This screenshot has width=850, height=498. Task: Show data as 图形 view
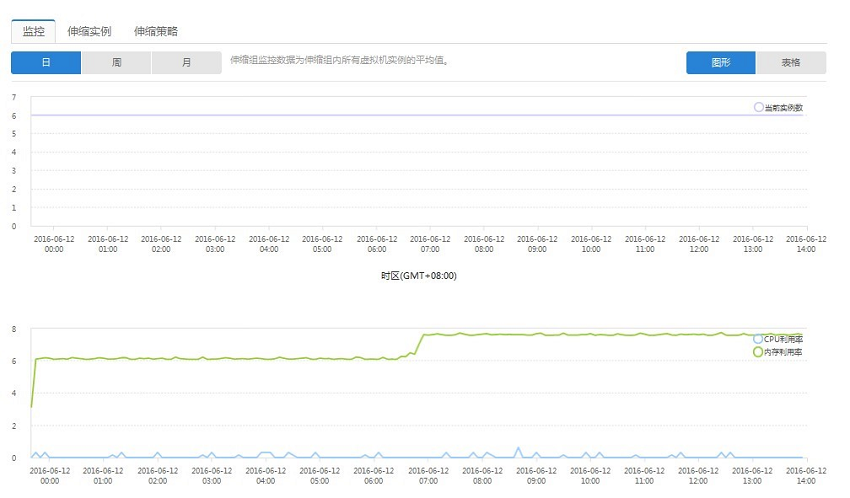point(720,62)
